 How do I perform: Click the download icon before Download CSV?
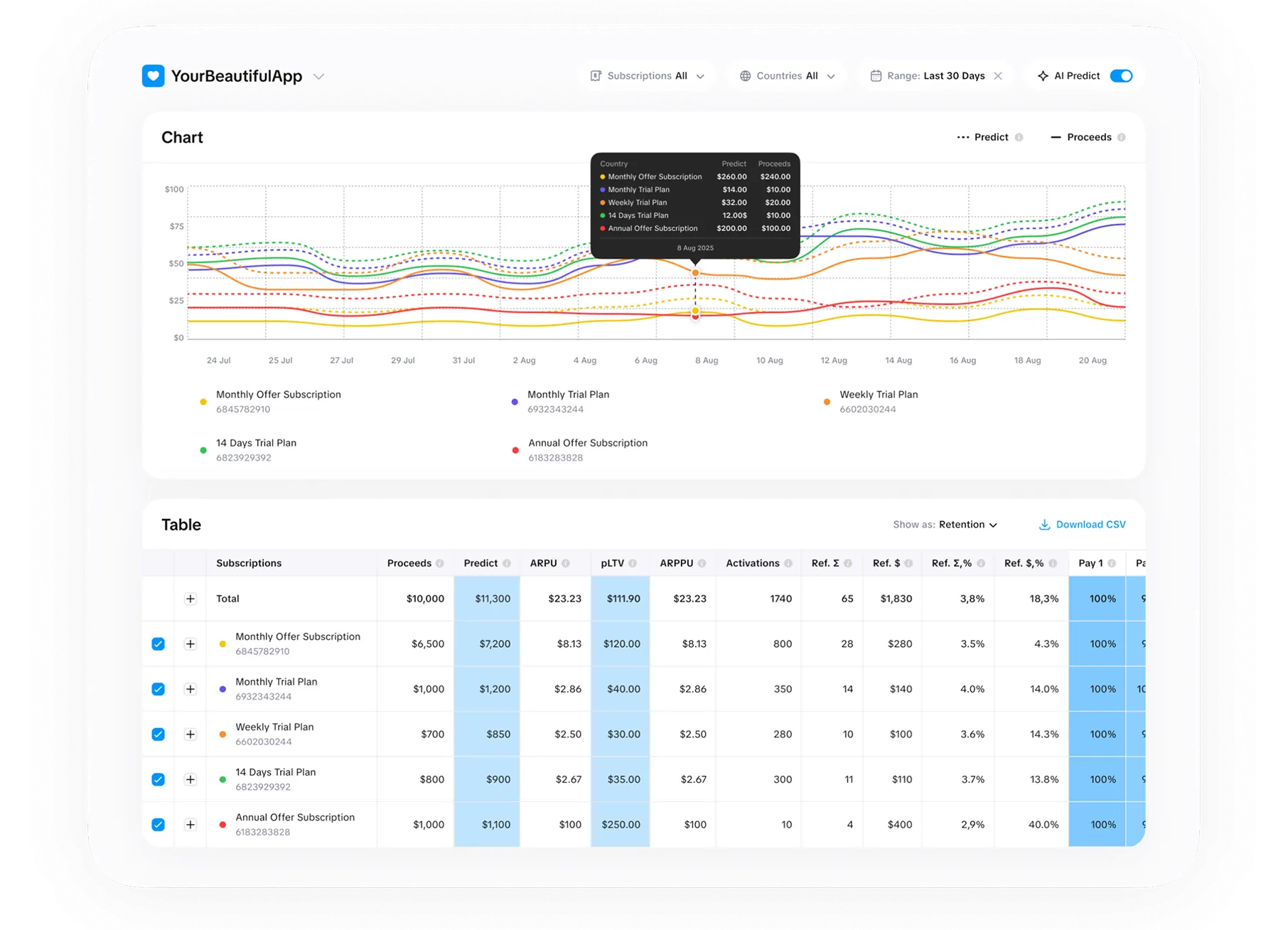pyautogui.click(x=1044, y=524)
